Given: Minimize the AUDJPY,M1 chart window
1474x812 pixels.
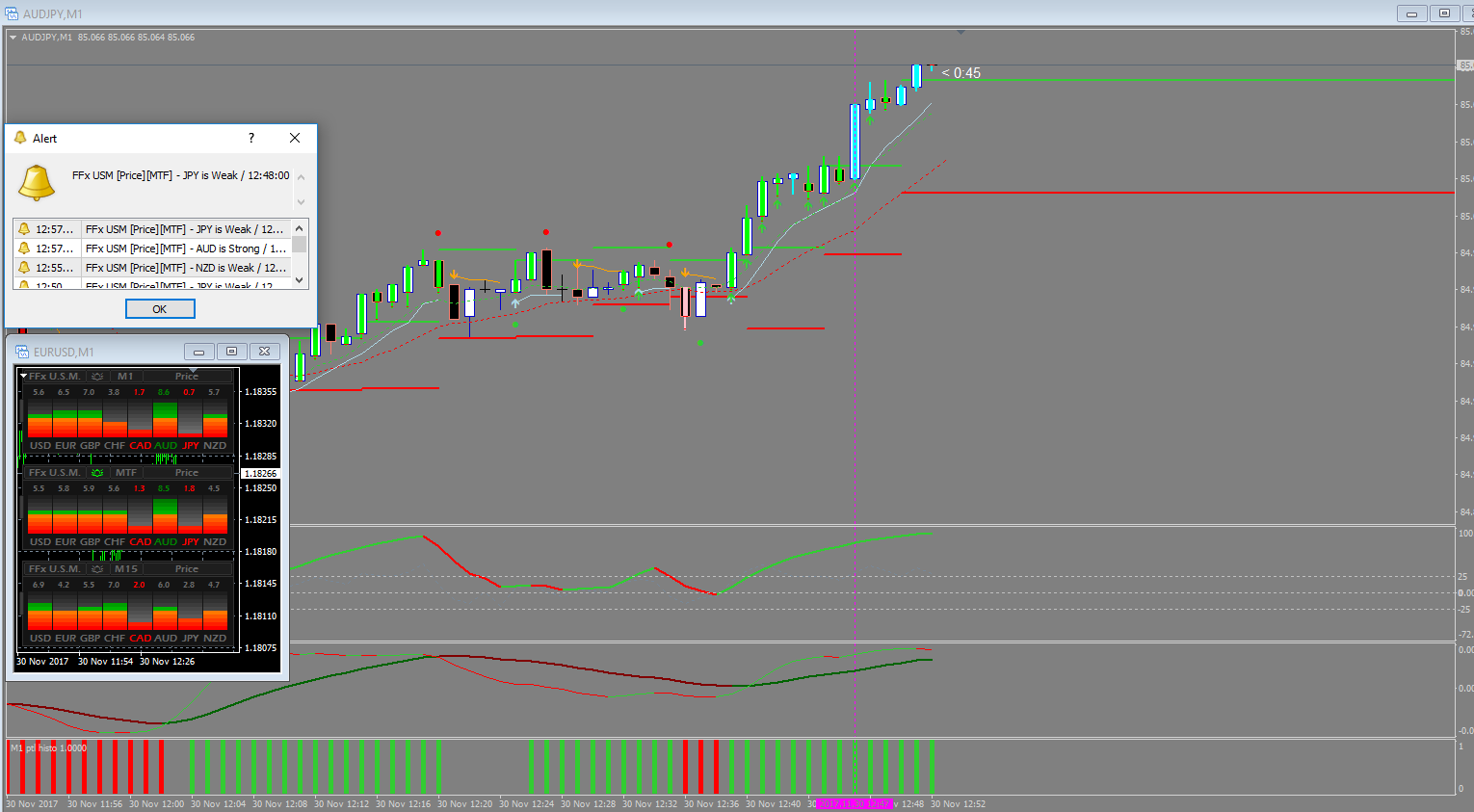Looking at the screenshot, I should pyautogui.click(x=1411, y=13).
